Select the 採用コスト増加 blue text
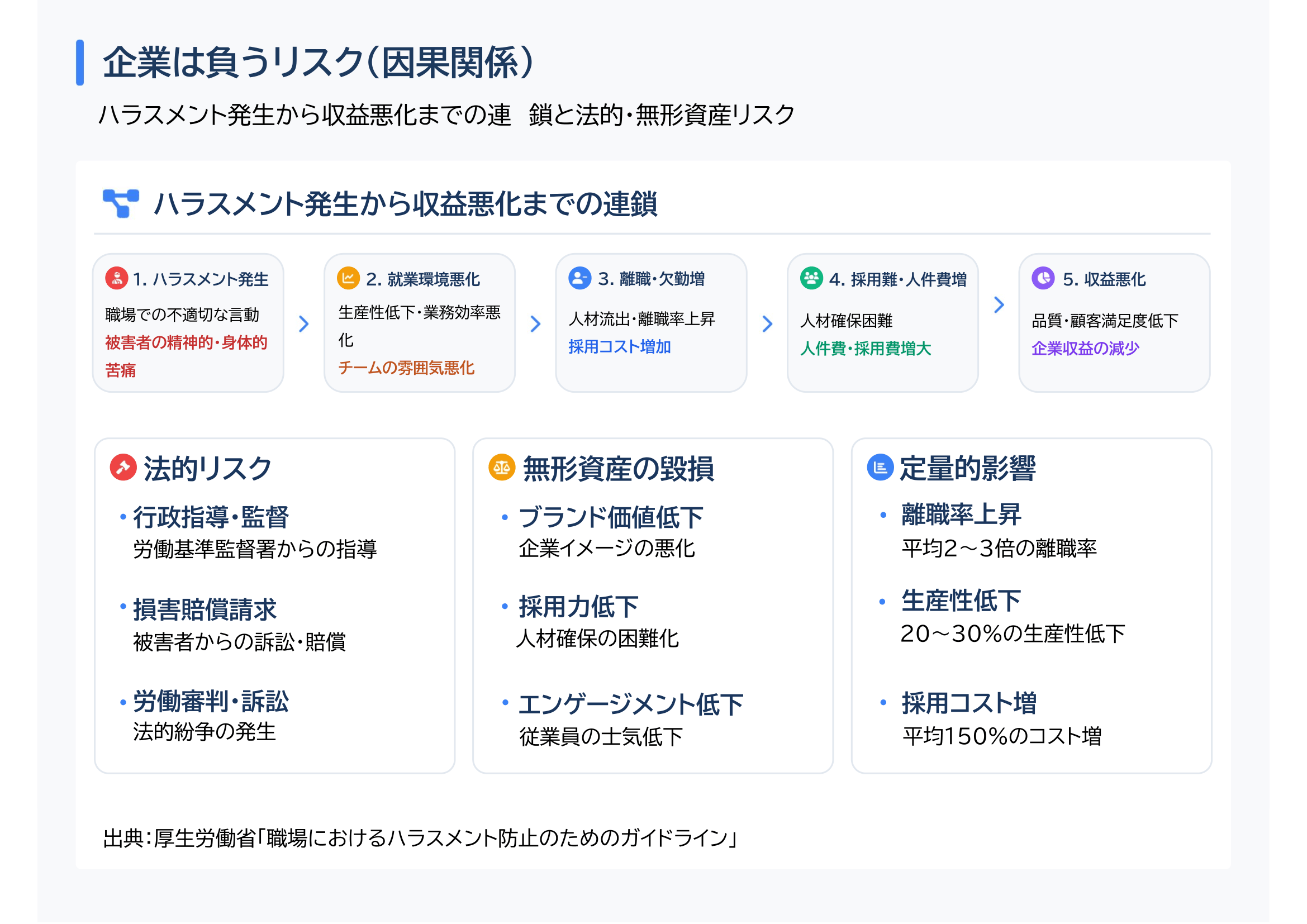The image size is (1307, 924). coord(620,347)
